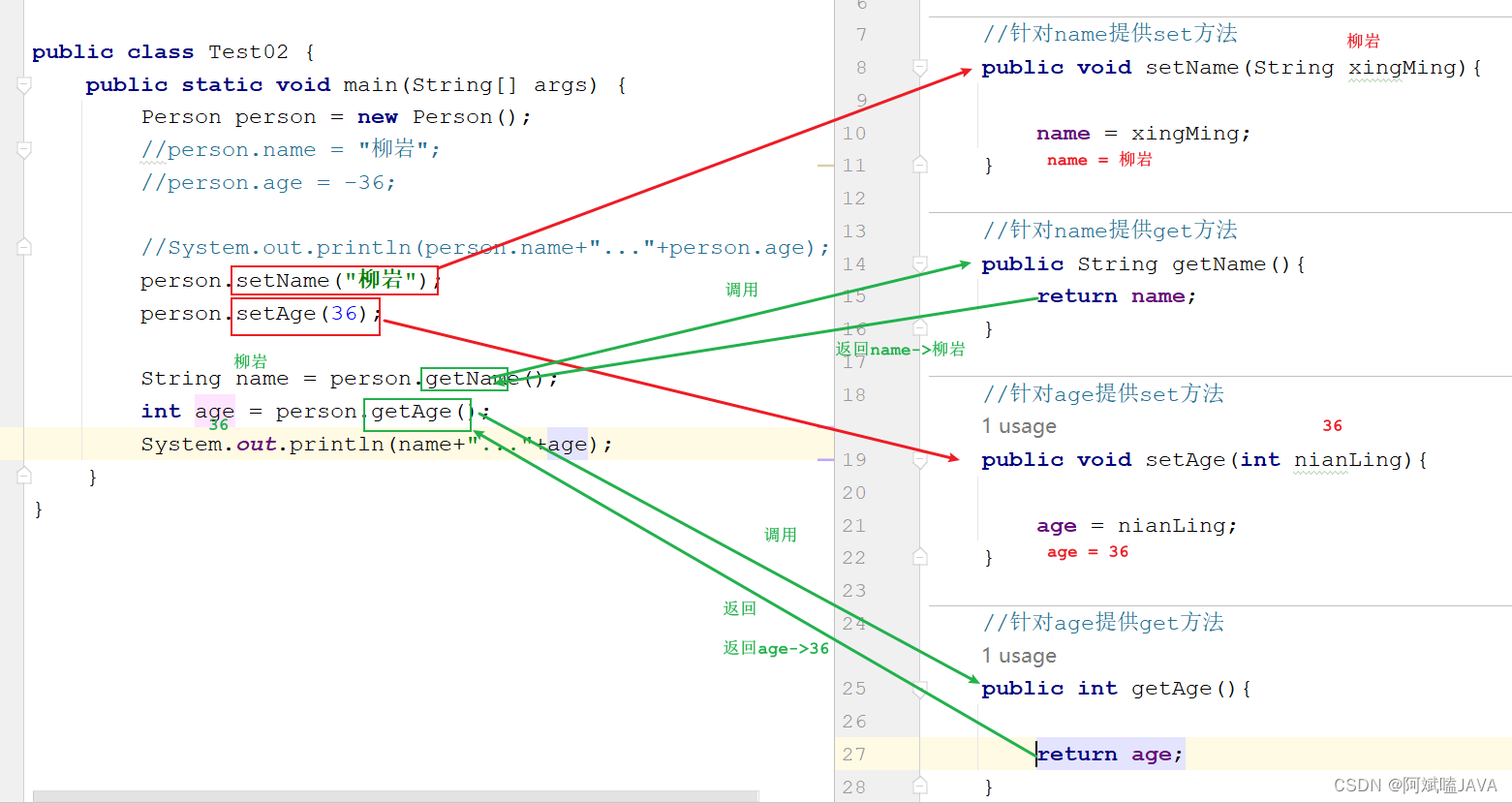This screenshot has width=1512, height=803.
Task: Click 'return name;' statement
Action: click(1117, 296)
